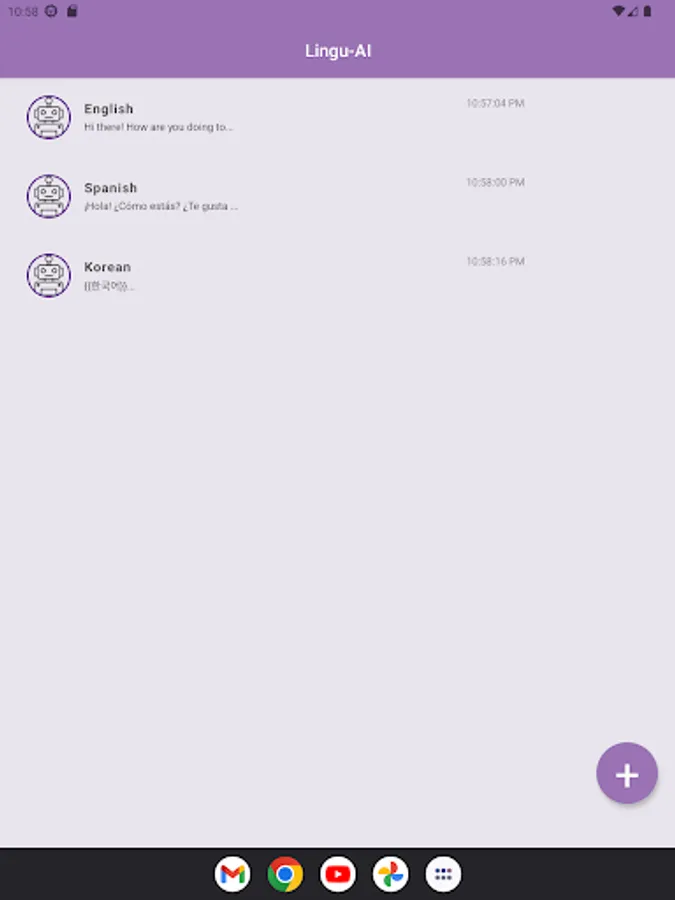Open the Spanish conversation title
This screenshot has width=675, height=900.
click(x=110, y=188)
